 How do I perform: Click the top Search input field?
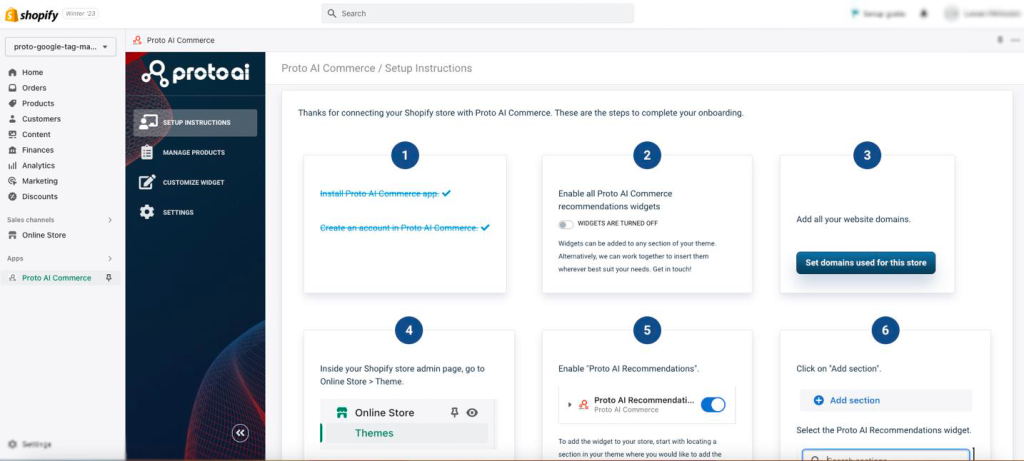(x=477, y=13)
